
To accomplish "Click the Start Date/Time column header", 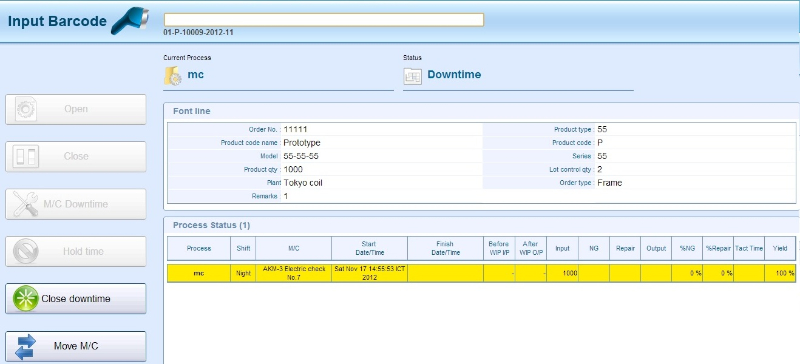I will coord(369,249).
